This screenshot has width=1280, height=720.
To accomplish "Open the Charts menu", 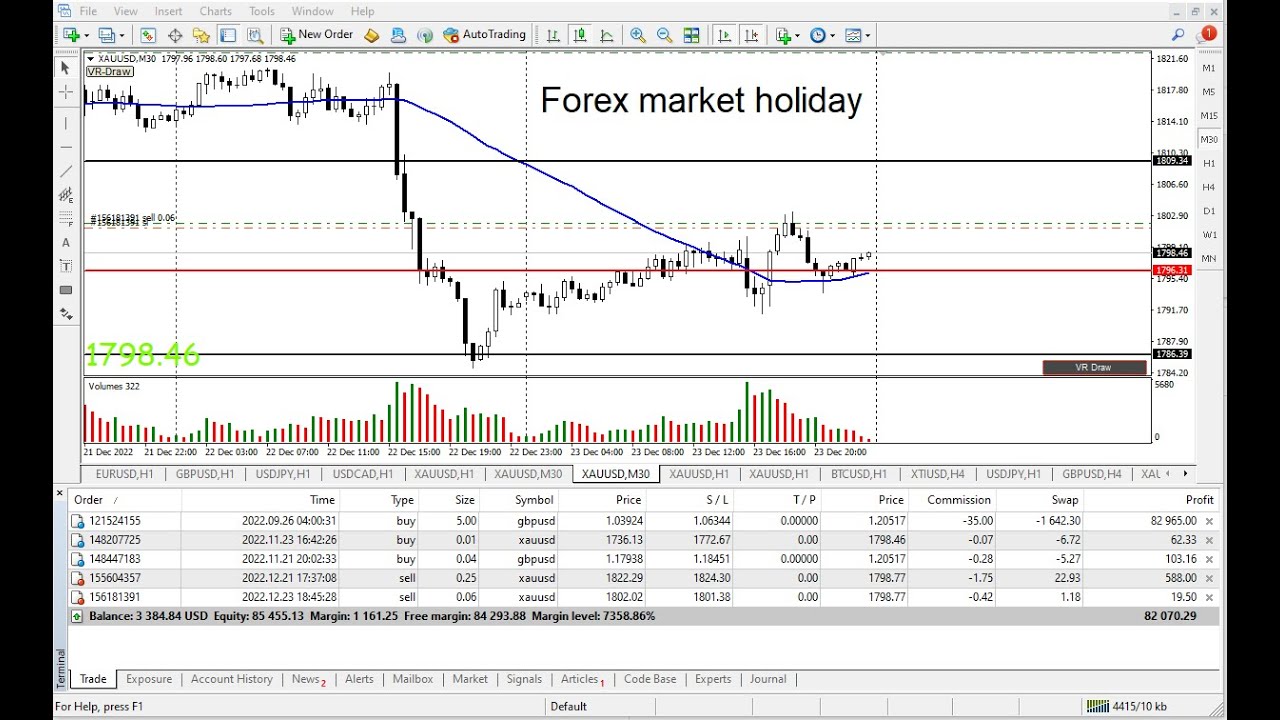I will point(215,11).
